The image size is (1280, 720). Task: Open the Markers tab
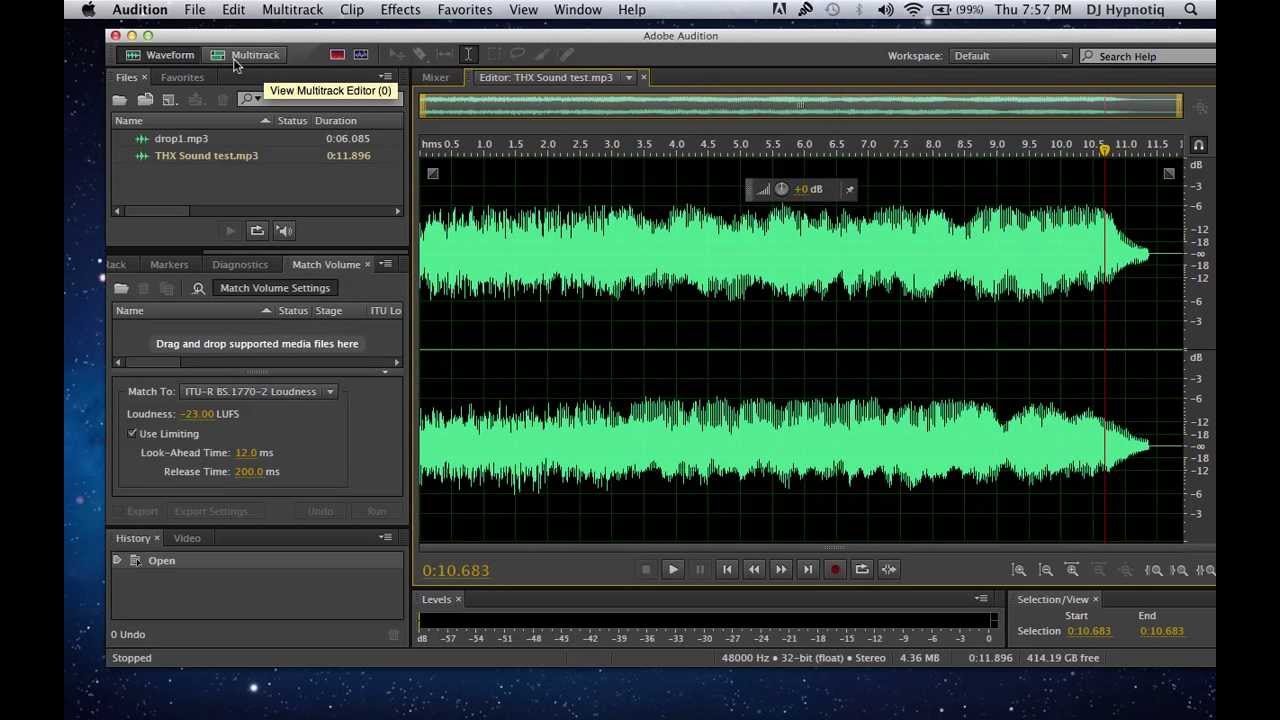coord(169,265)
